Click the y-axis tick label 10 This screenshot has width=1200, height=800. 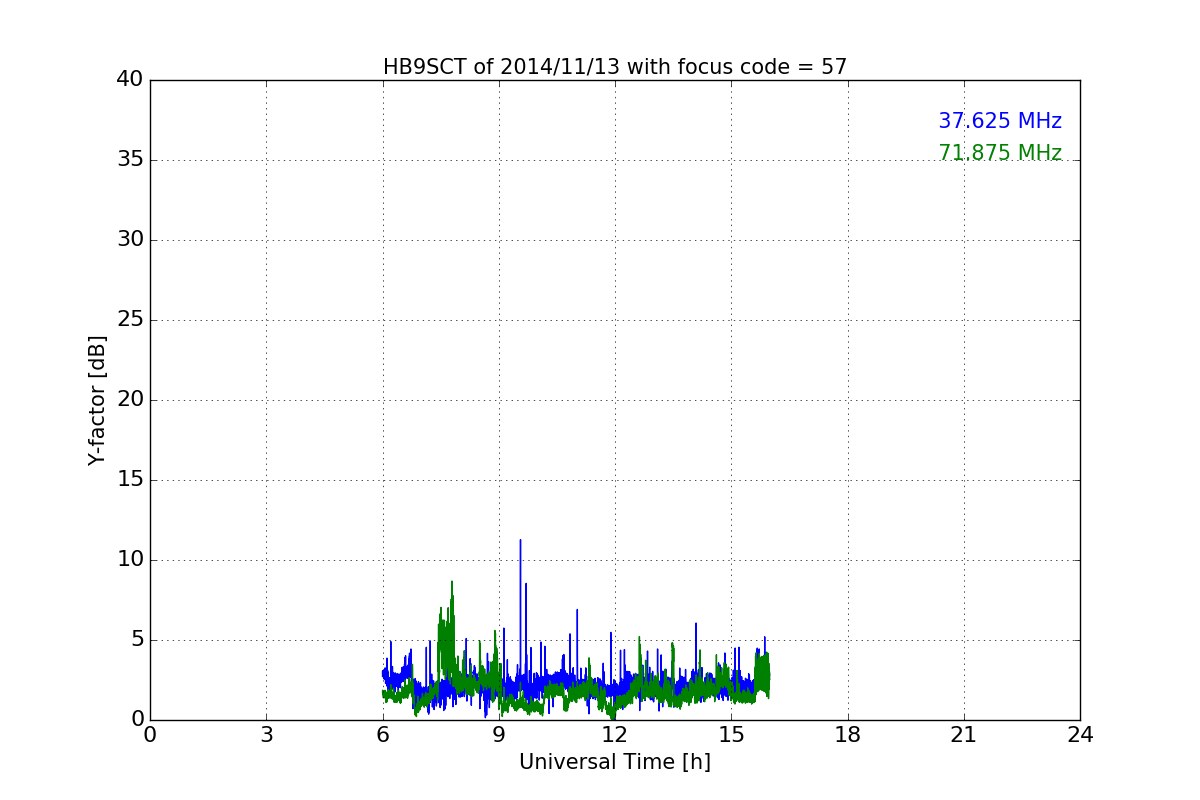[x=130, y=560]
